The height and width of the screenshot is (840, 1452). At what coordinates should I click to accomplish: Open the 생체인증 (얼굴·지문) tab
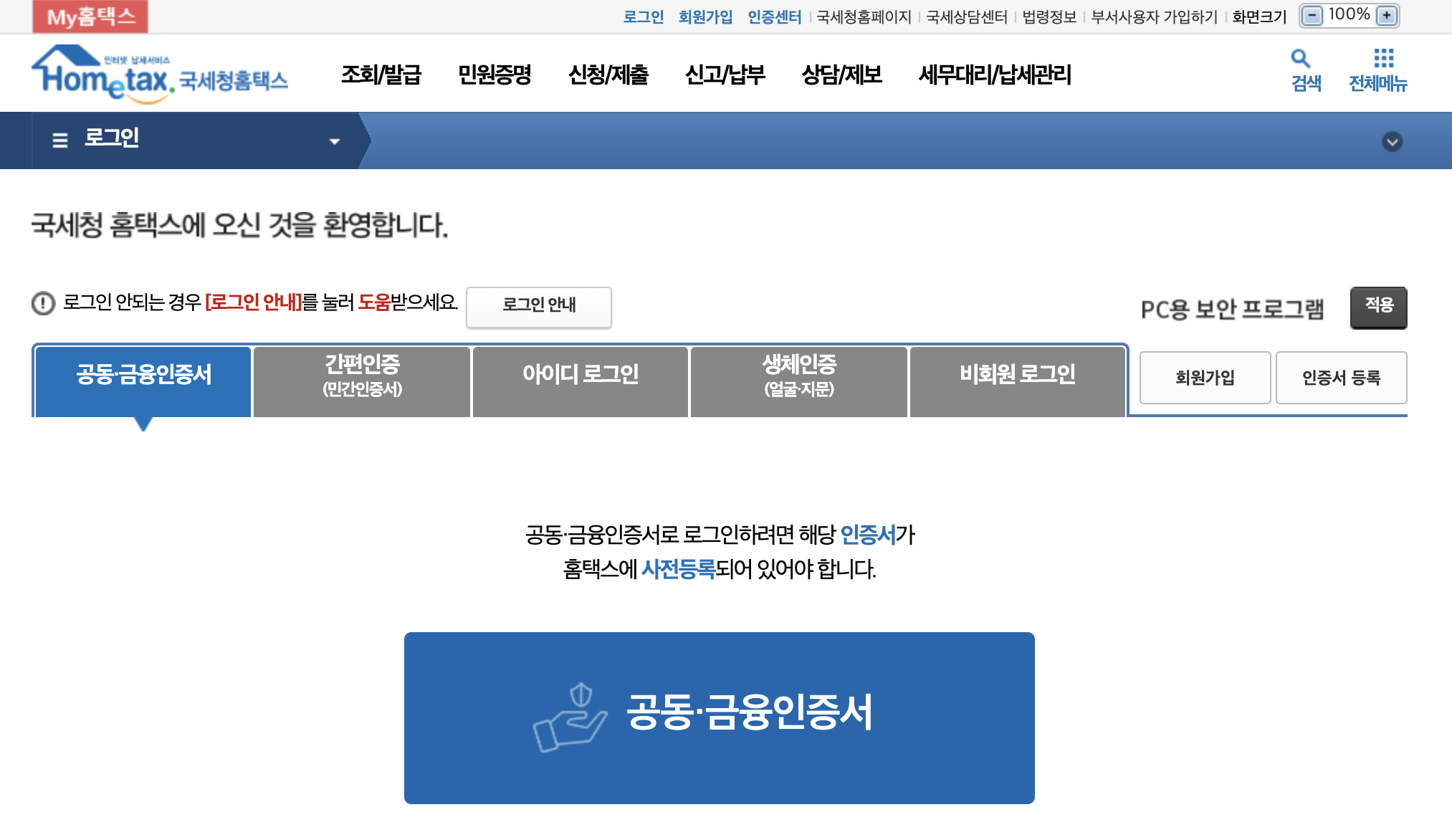(x=799, y=381)
